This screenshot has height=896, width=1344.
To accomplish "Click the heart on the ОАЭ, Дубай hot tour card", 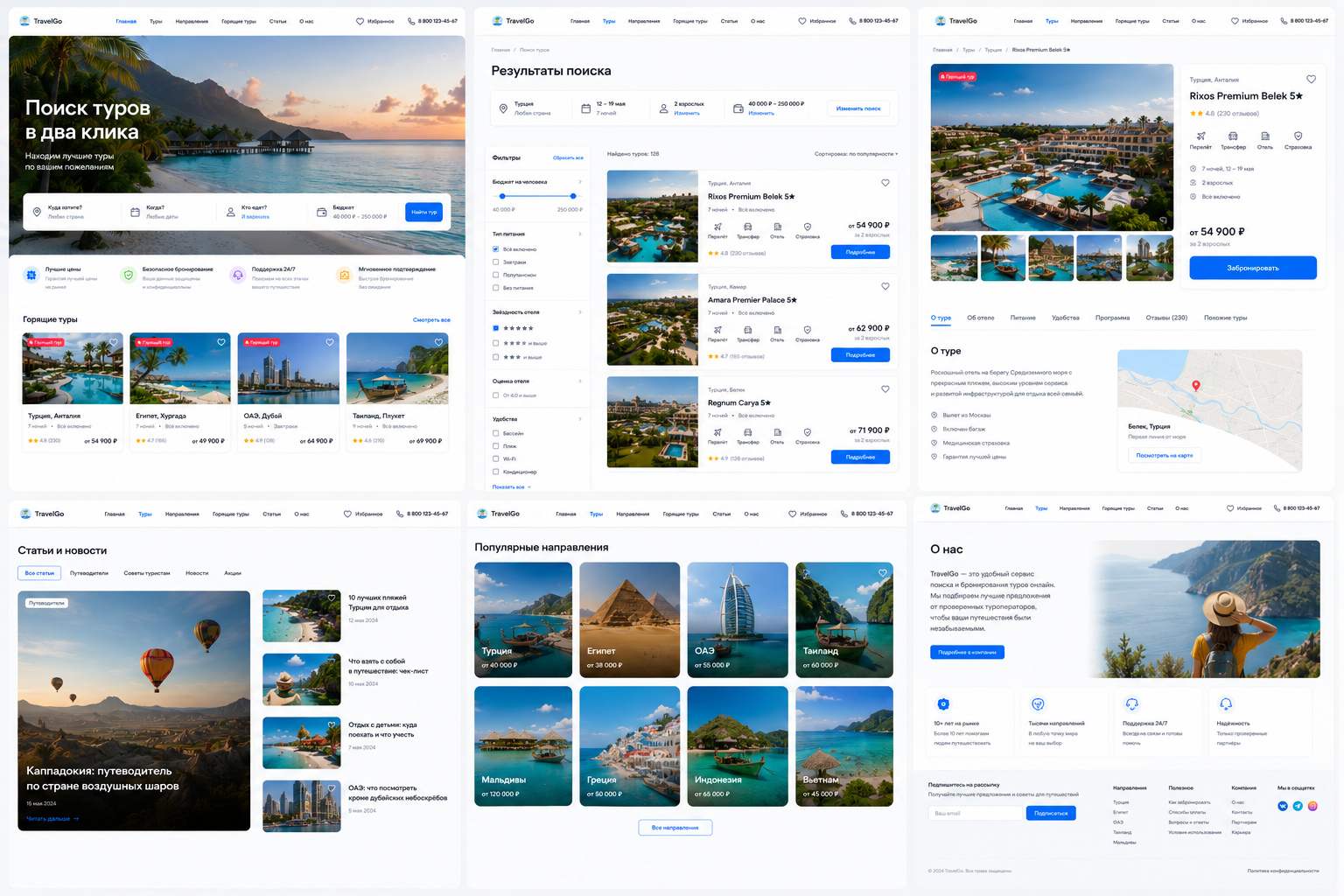I will [x=330, y=342].
